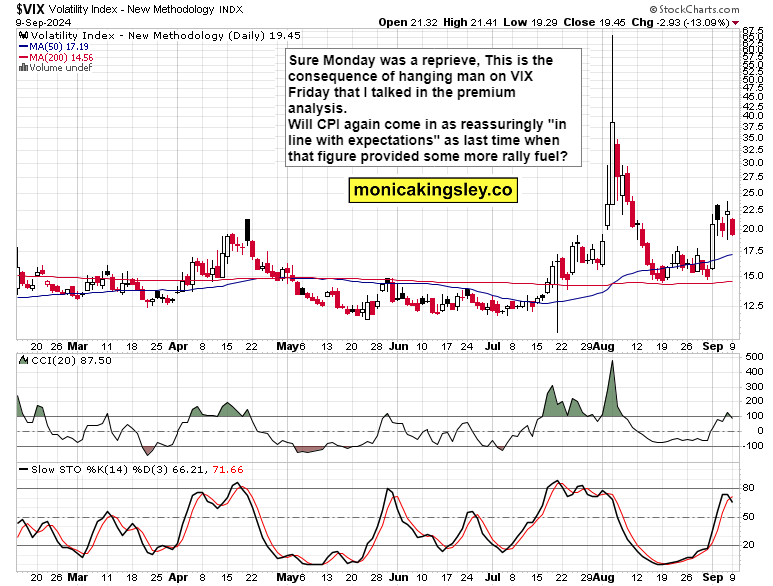The image size is (773, 586).
Task: Click the CCI peak near 500 in August
Action: click(612, 362)
